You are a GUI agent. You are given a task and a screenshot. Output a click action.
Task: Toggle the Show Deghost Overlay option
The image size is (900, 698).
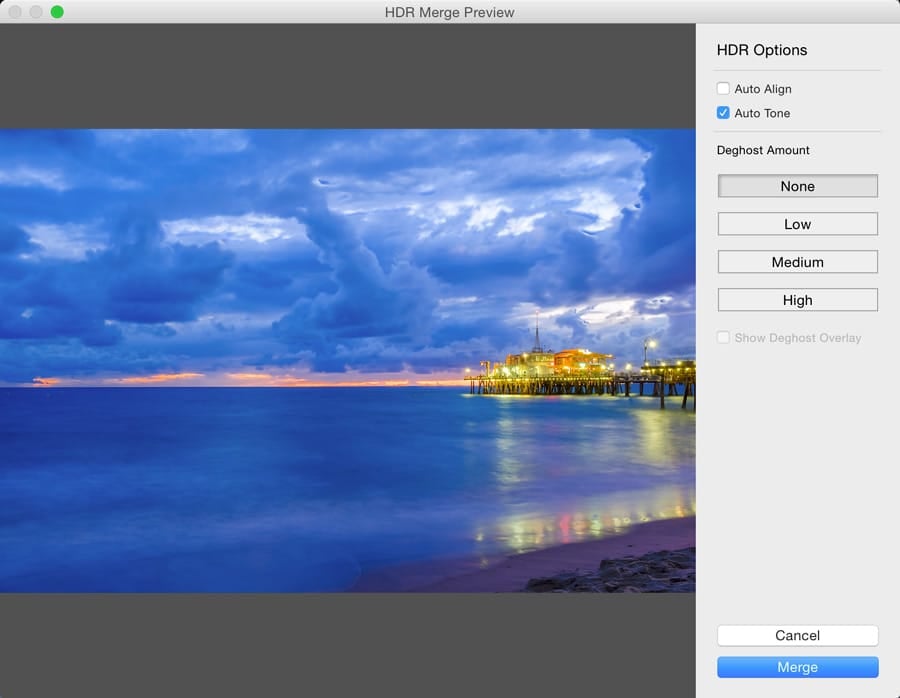point(723,338)
